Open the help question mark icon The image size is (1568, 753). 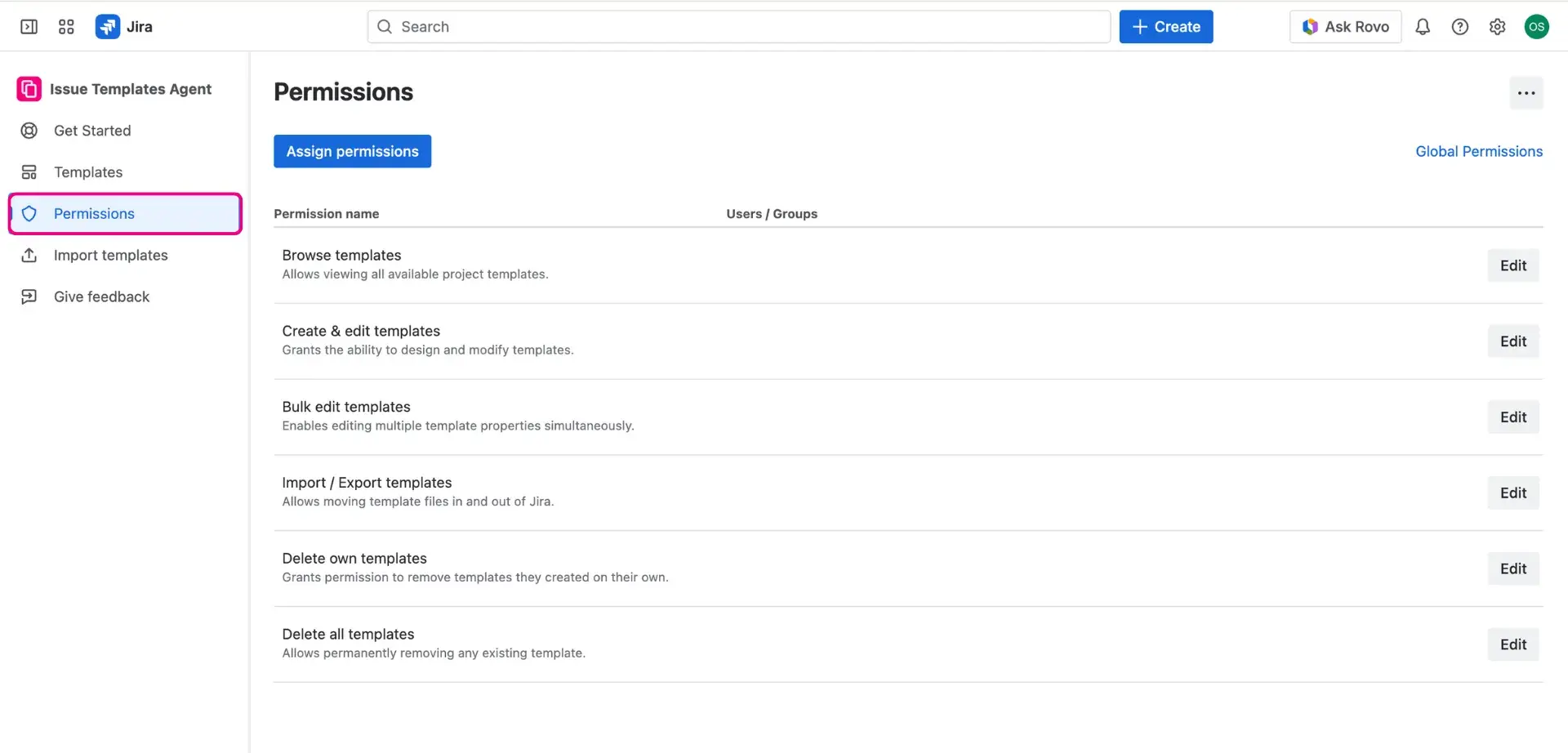[1460, 26]
